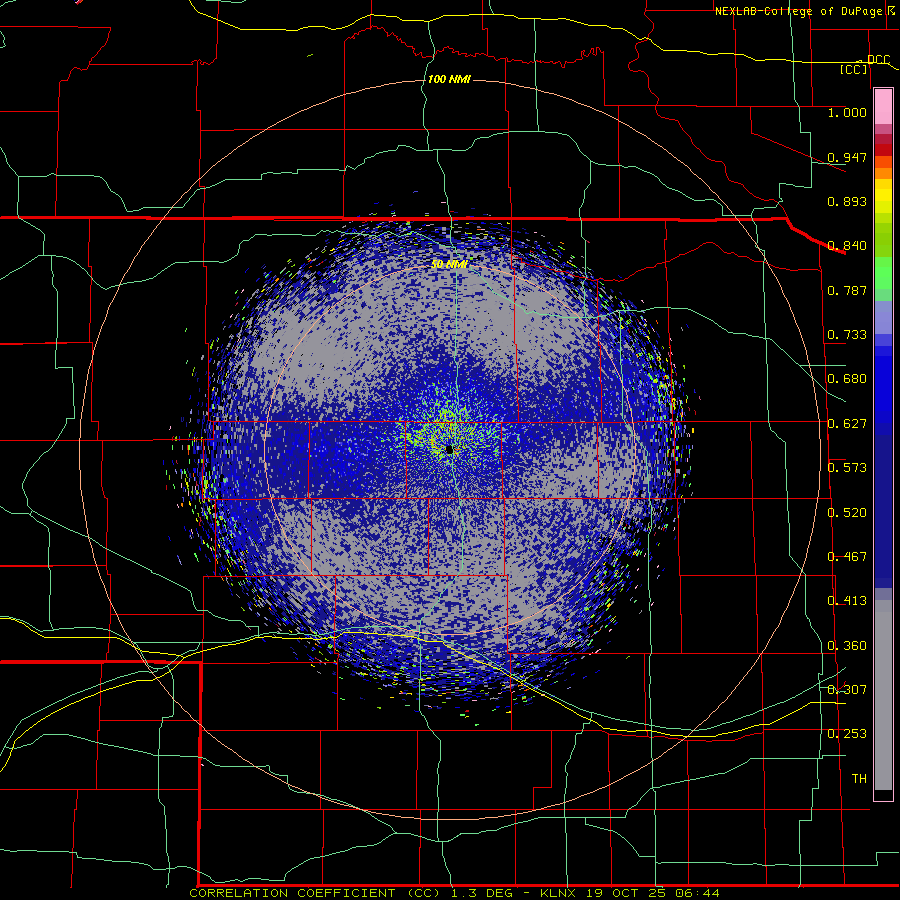Click the DCC label above the color scale

[x=878, y=59]
